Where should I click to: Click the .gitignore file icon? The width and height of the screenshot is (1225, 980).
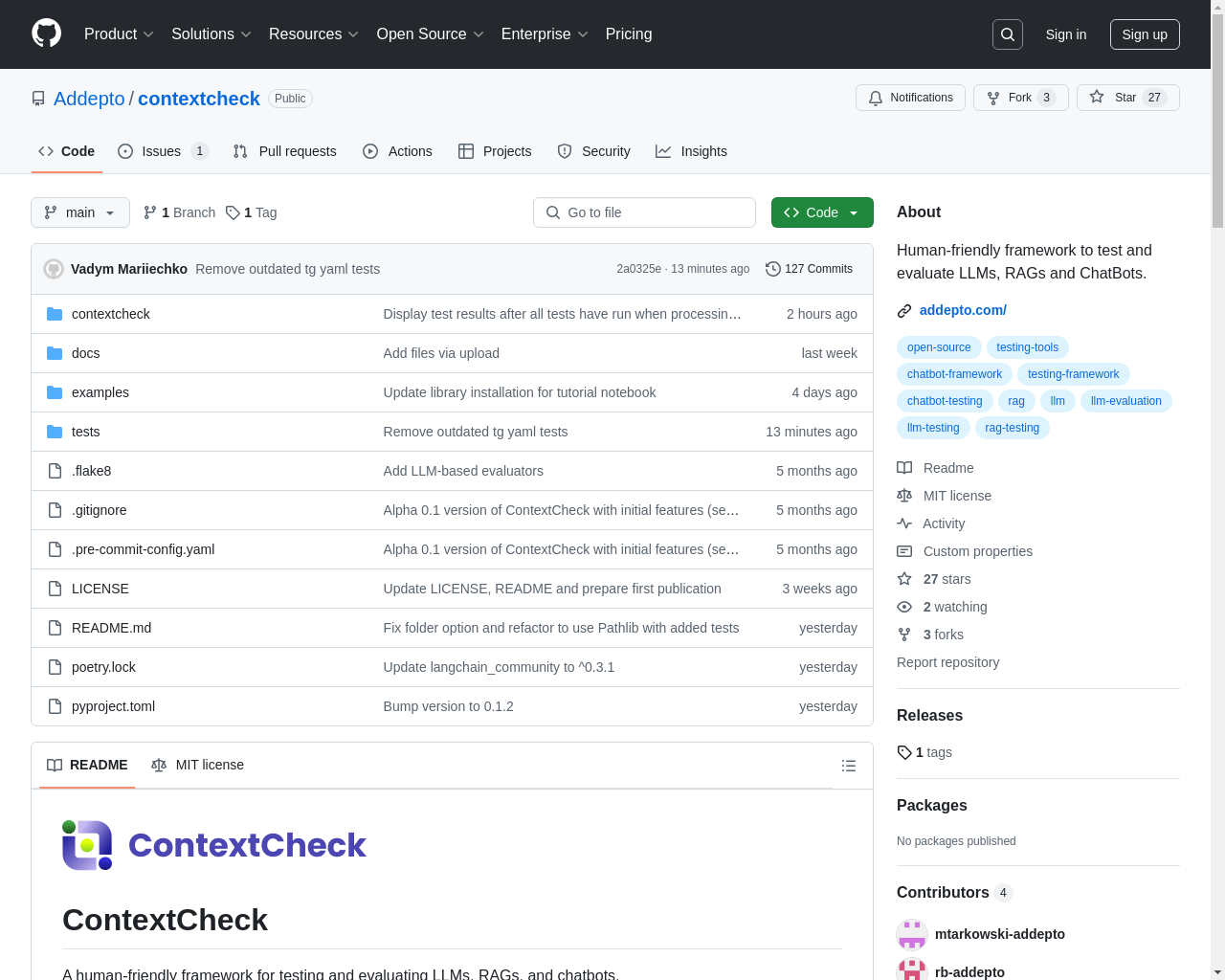tap(55, 510)
